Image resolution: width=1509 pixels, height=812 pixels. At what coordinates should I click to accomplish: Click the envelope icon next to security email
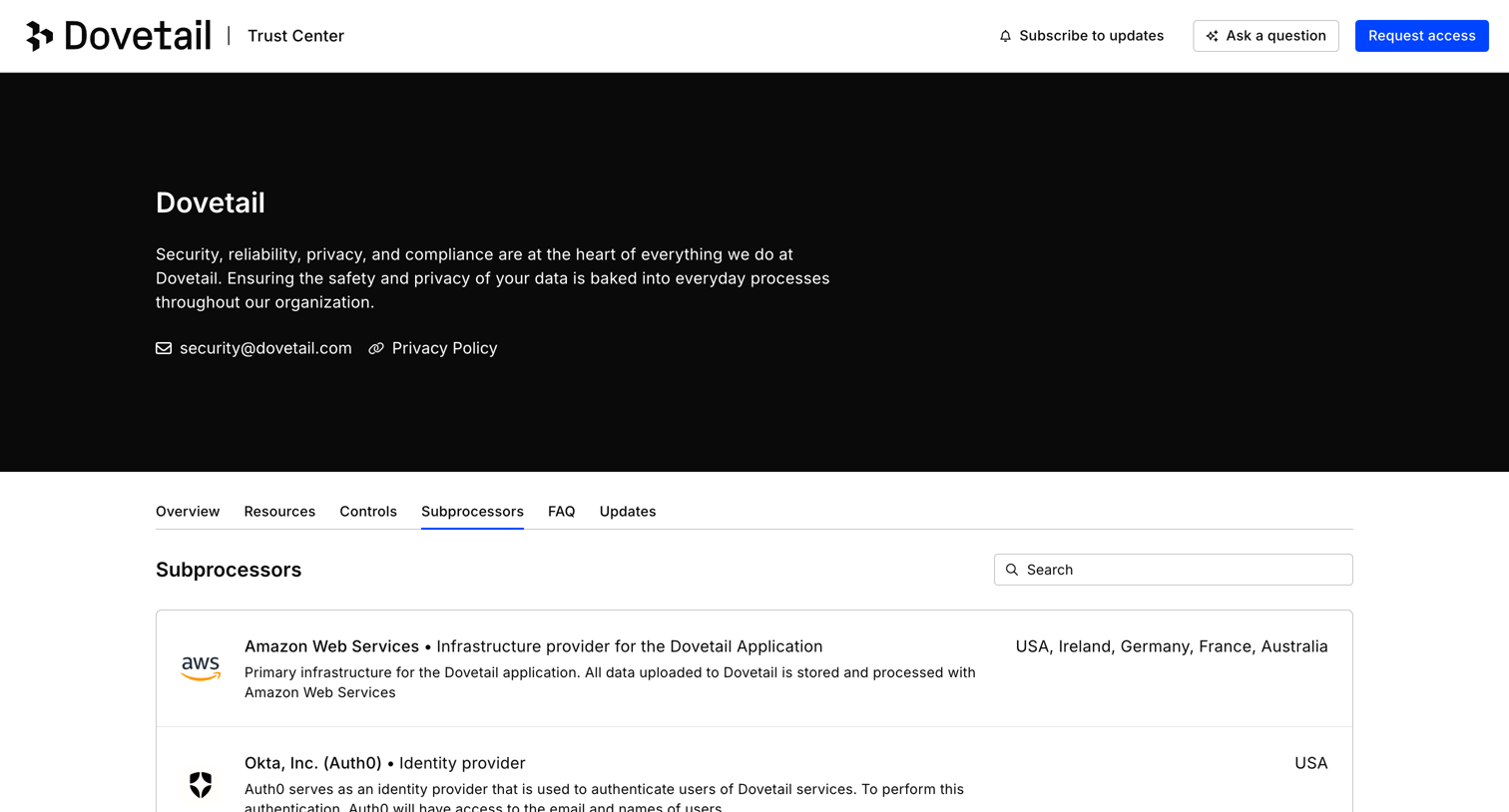164,348
